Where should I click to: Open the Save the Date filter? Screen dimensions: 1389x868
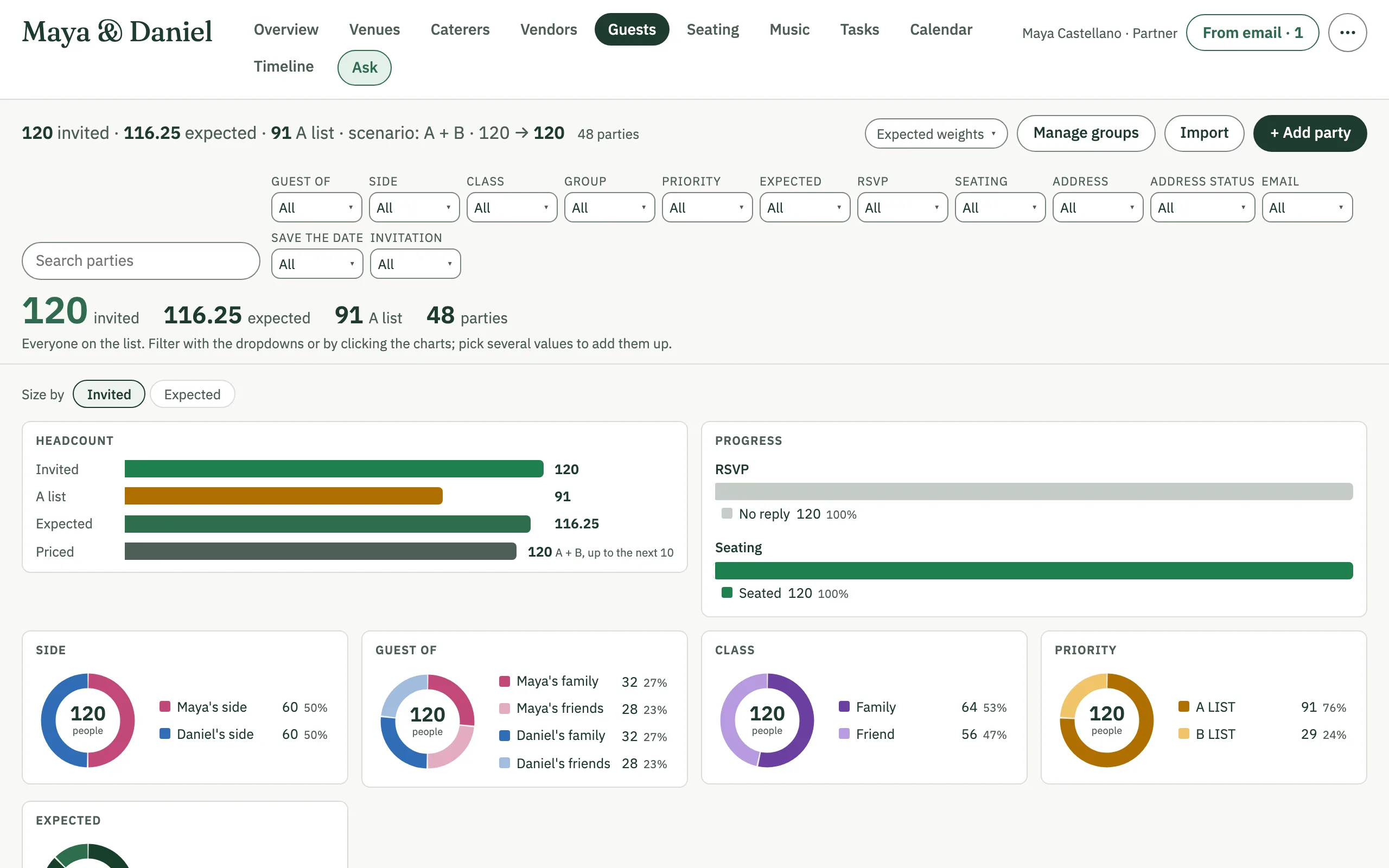[x=317, y=264]
